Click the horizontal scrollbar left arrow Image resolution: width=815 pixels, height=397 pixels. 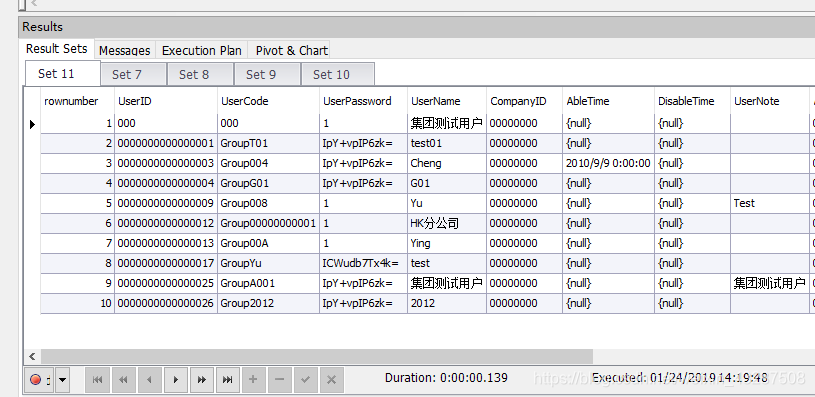coord(32,356)
